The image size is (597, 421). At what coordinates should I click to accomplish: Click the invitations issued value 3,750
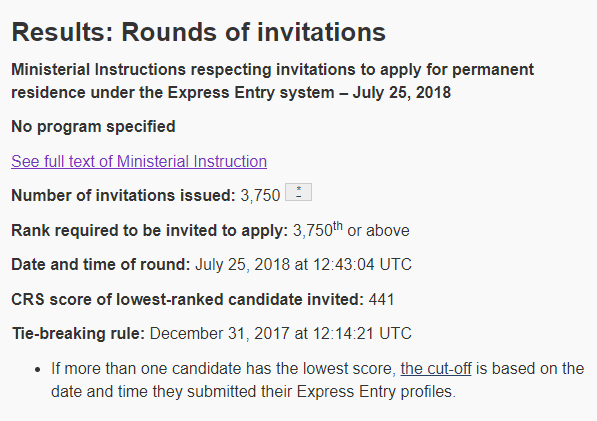click(260, 196)
